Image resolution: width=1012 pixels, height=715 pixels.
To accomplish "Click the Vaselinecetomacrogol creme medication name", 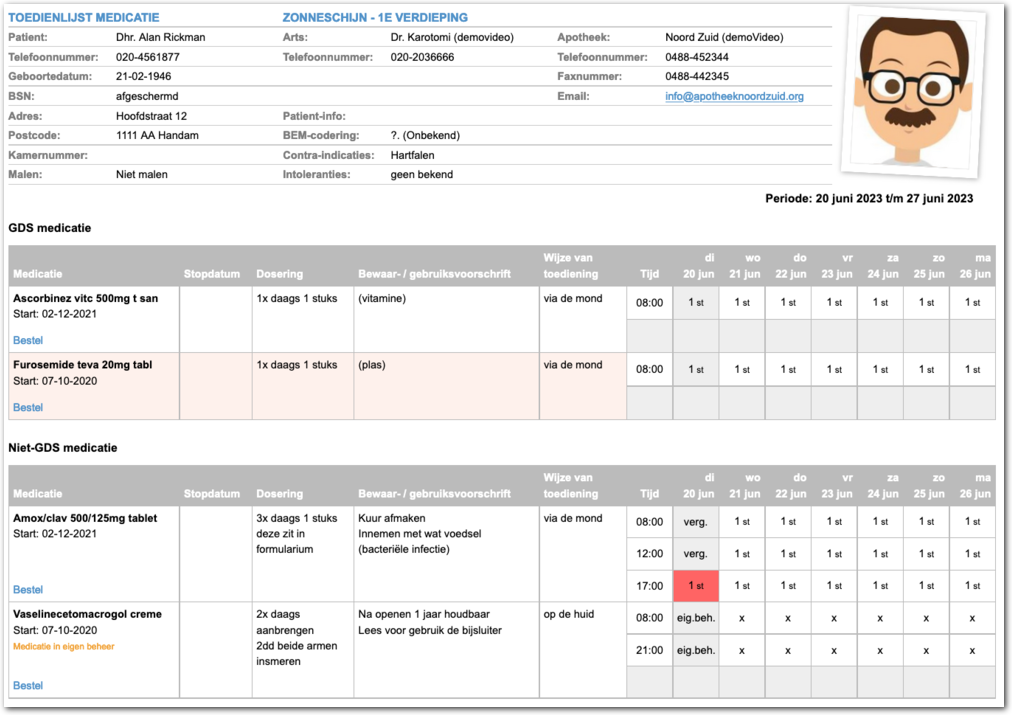I will (87, 614).
